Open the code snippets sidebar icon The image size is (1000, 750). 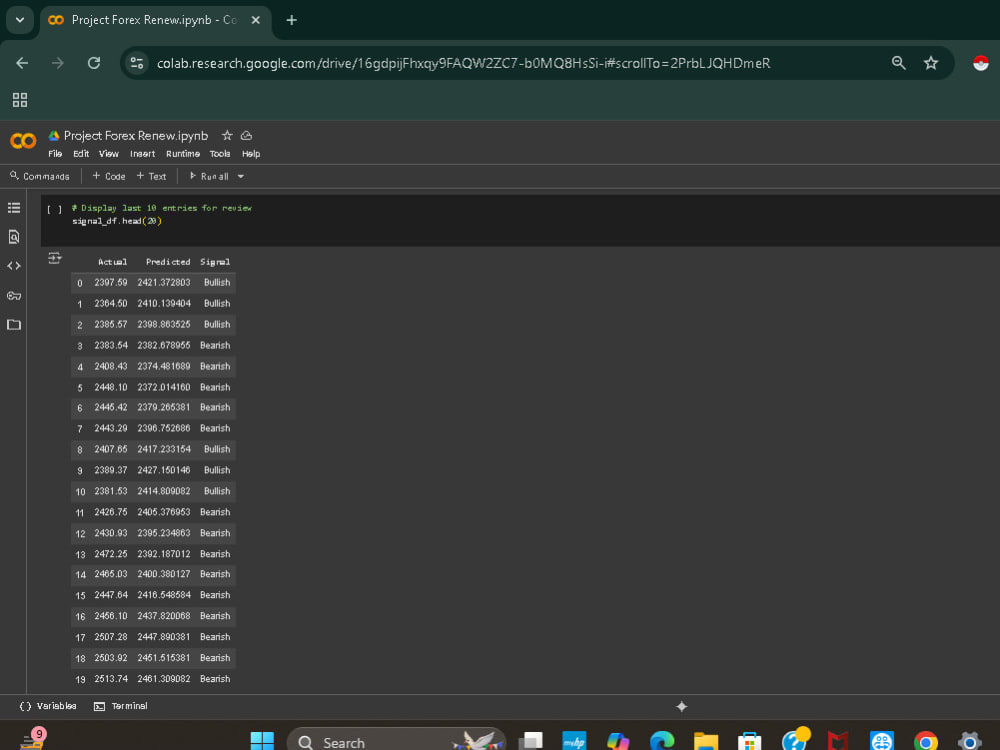click(x=14, y=266)
